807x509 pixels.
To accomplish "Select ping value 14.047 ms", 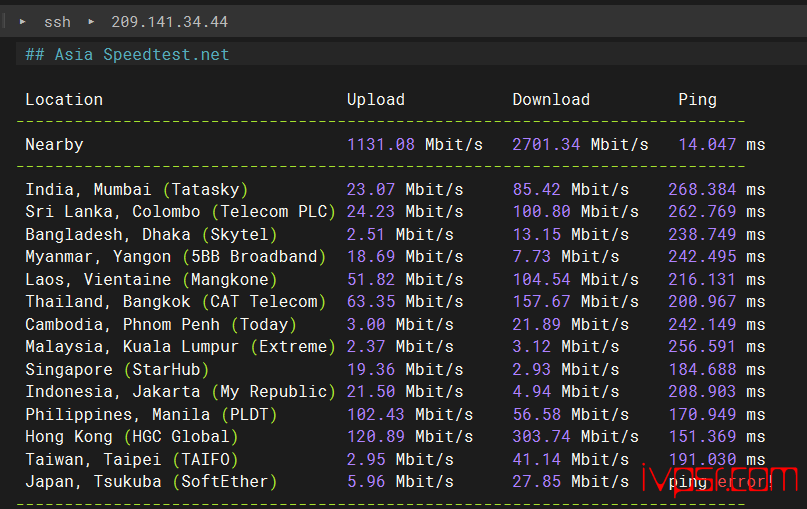I will pyautogui.click(x=722, y=145).
